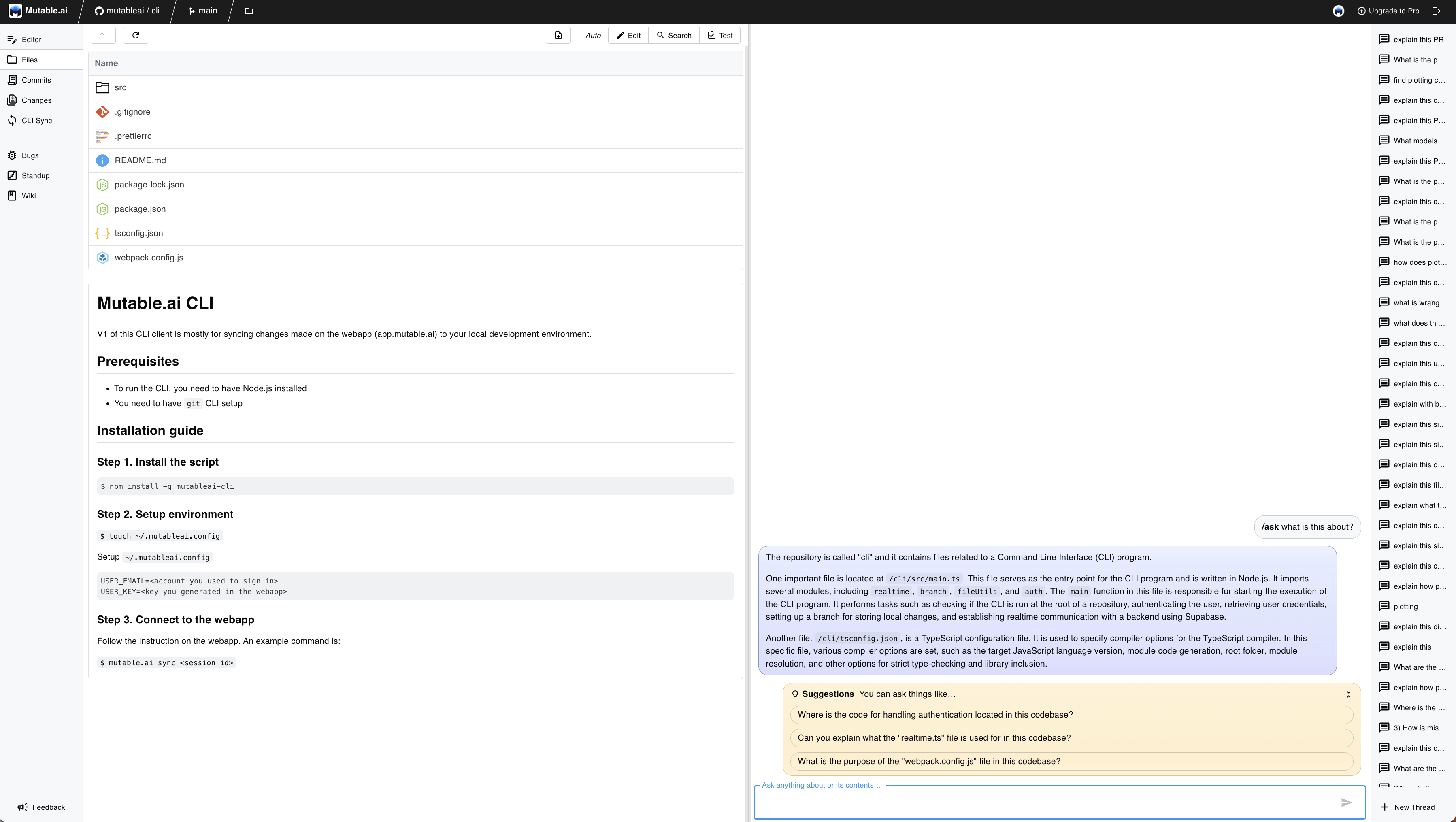Open the tsconfig.json file
Screen dimensions: 1456x822
click(x=415, y=234)
